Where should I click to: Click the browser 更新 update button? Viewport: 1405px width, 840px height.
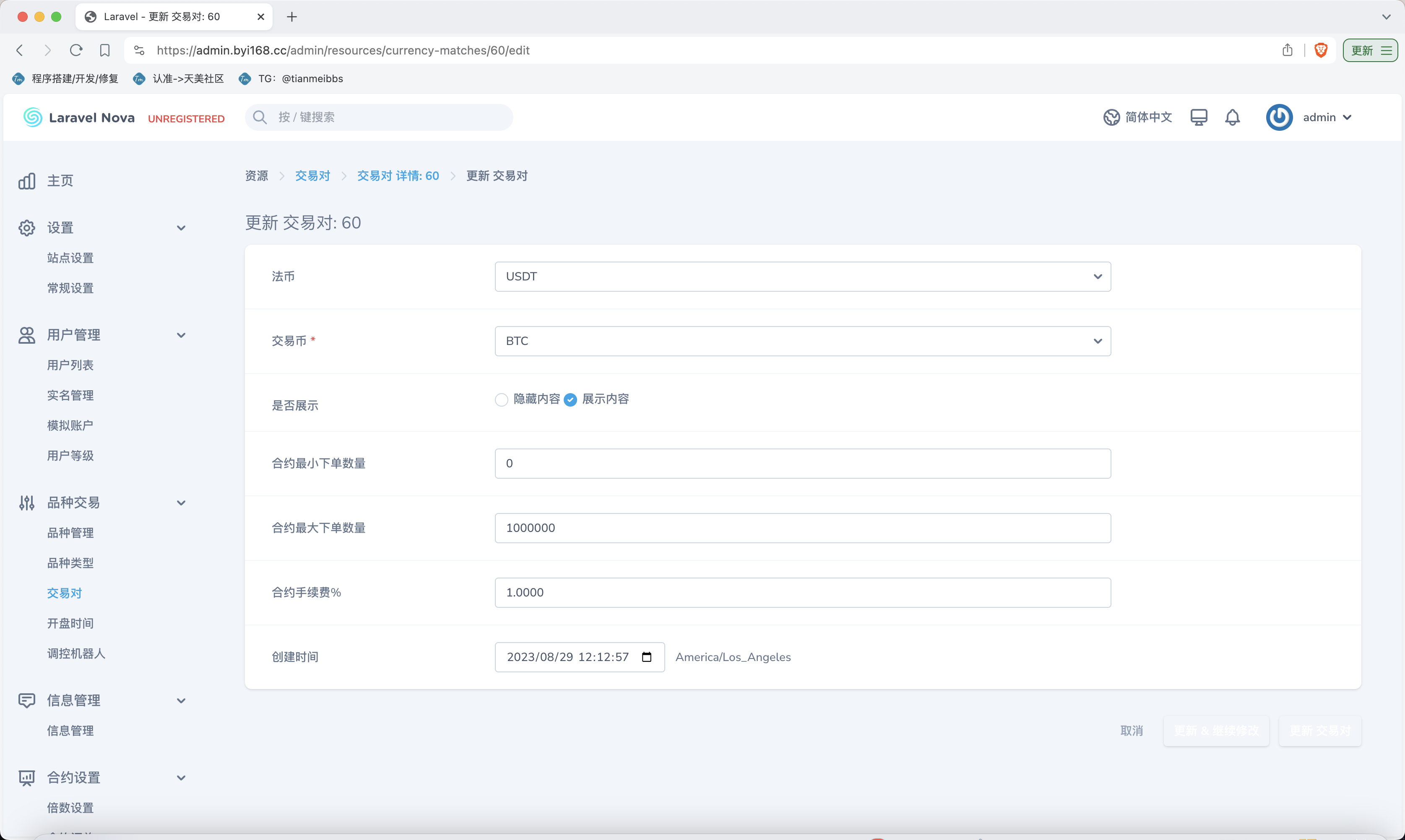(1370, 50)
